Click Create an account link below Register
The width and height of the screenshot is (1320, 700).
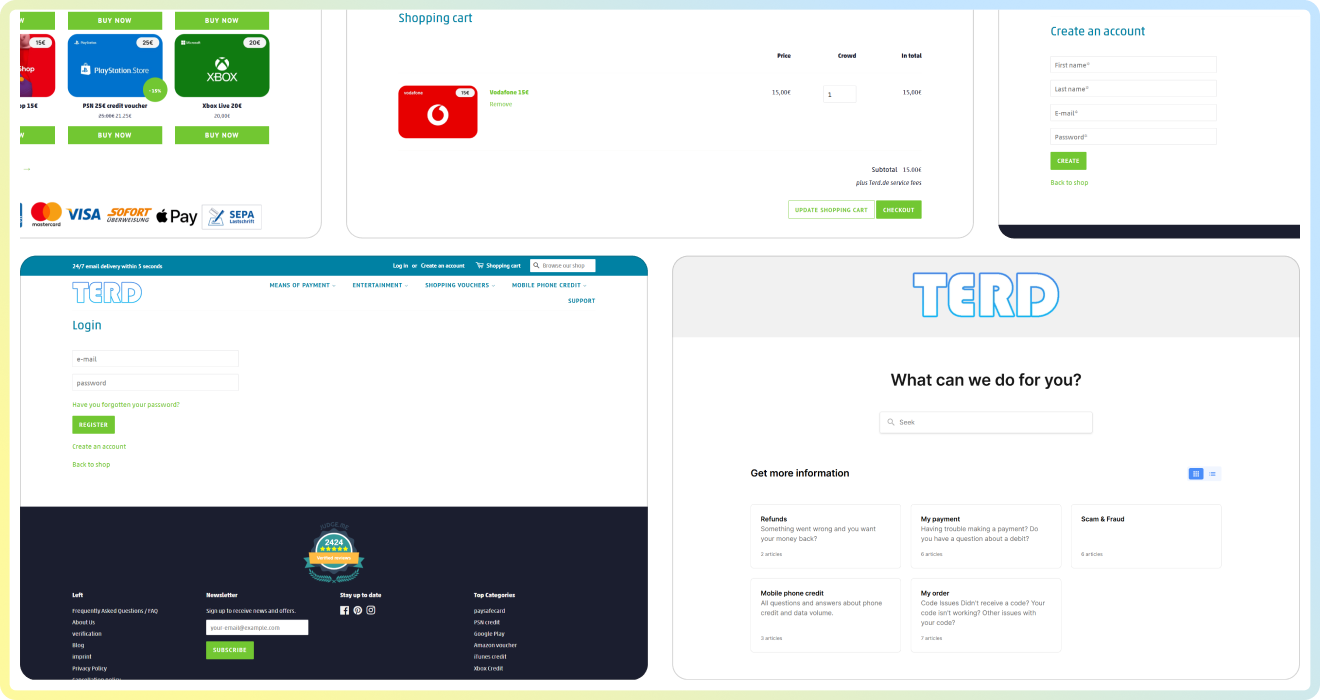pyautogui.click(x=99, y=447)
